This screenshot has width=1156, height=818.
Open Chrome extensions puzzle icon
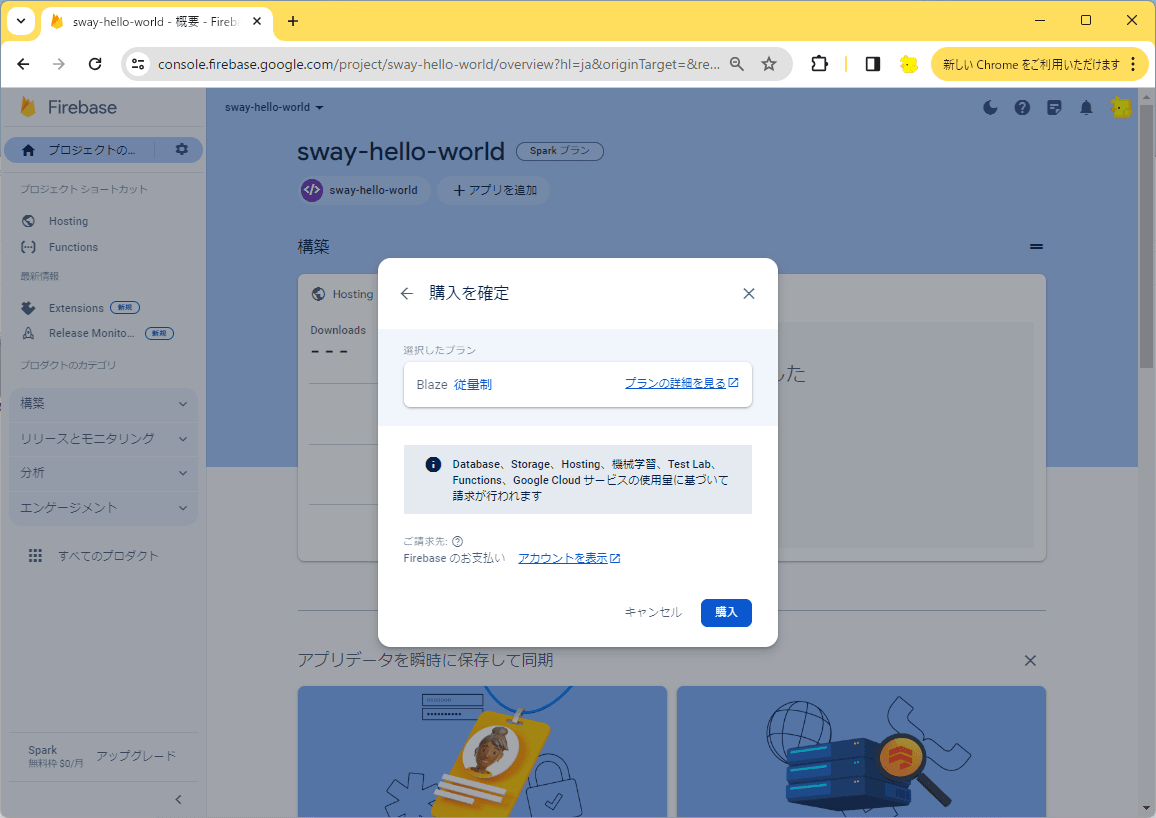pos(819,64)
